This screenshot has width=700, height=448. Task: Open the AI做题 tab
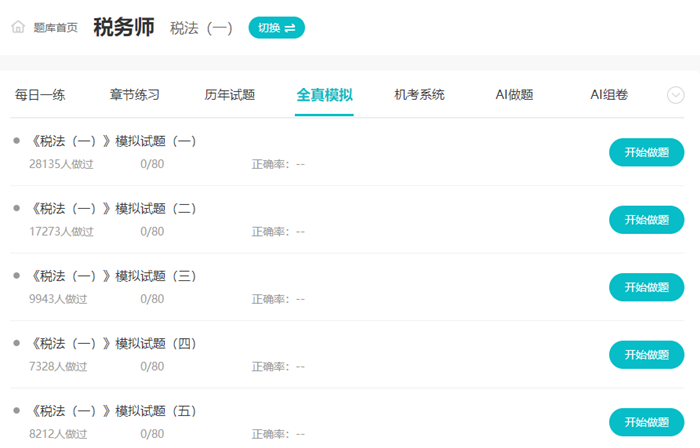[514, 95]
